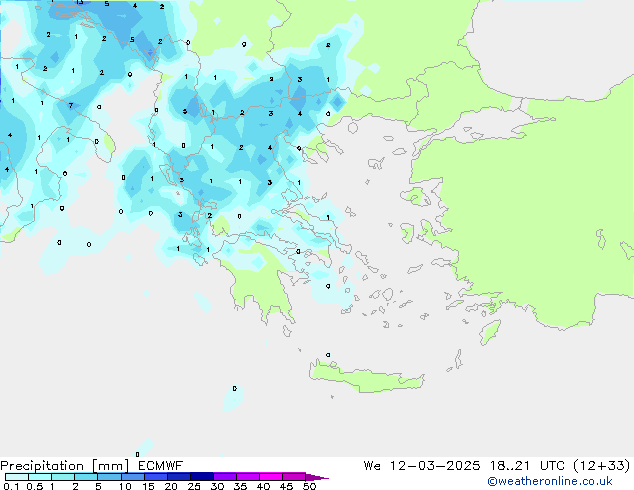Click the 20–25 mm legend color swatch
Viewport: 634px width, 490px height.
(x=179, y=477)
